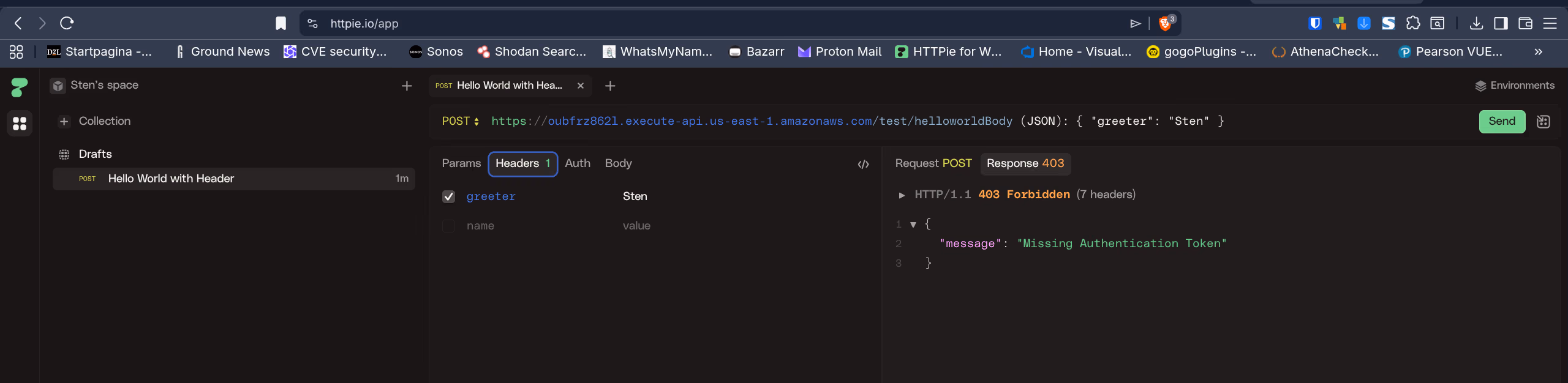
Task: Open the Startpagina bookmark
Action: click(x=100, y=52)
